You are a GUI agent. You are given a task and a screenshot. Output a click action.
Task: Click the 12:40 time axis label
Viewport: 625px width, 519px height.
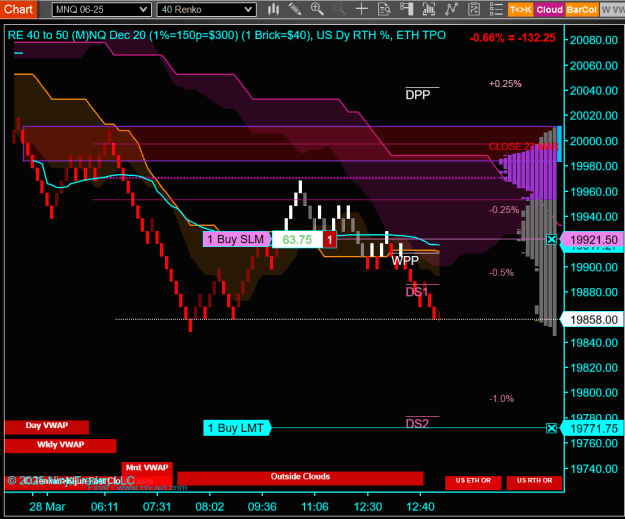point(420,507)
